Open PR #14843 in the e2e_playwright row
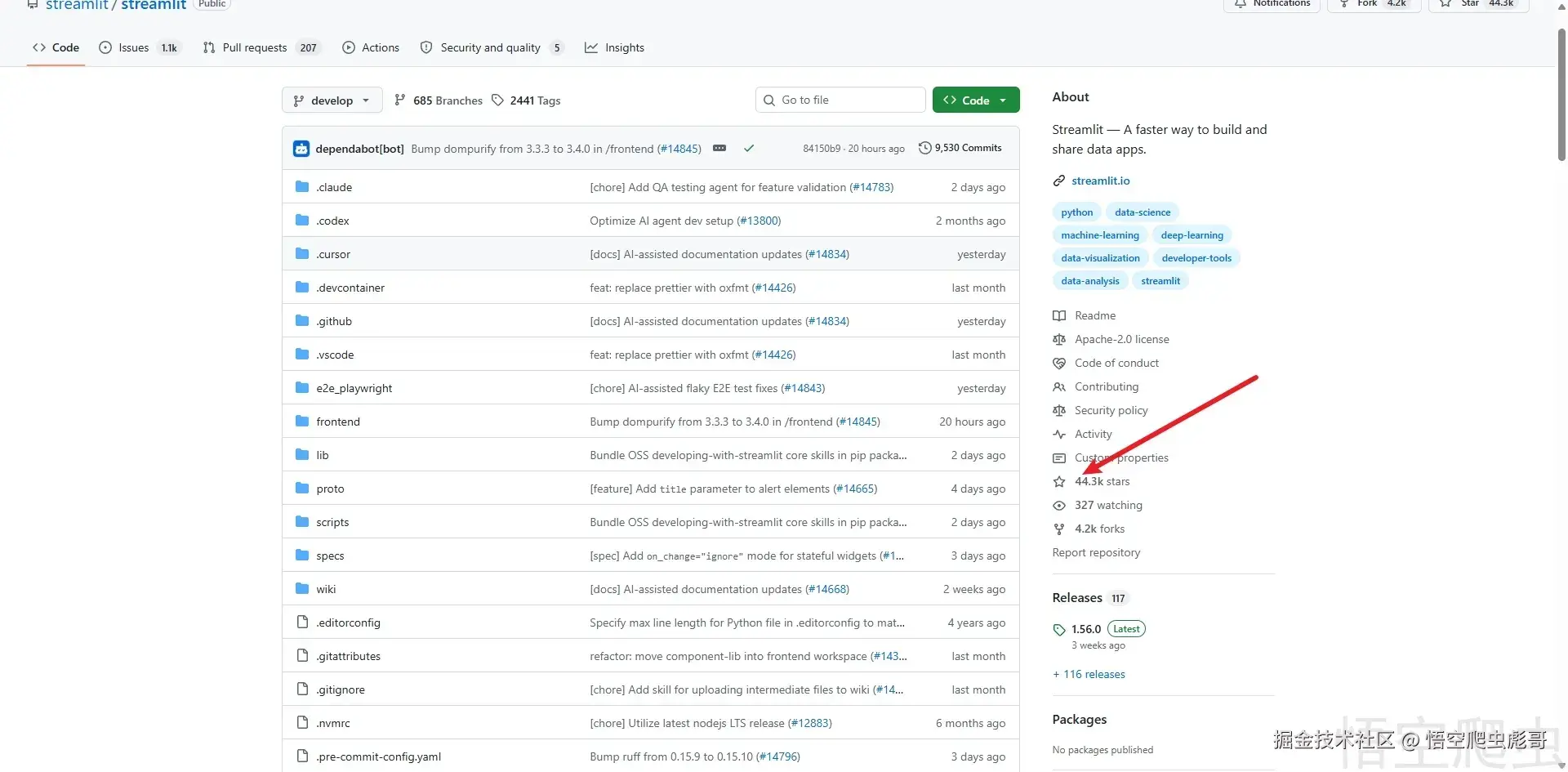Image resolution: width=1568 pixels, height=772 pixels. 803,388
